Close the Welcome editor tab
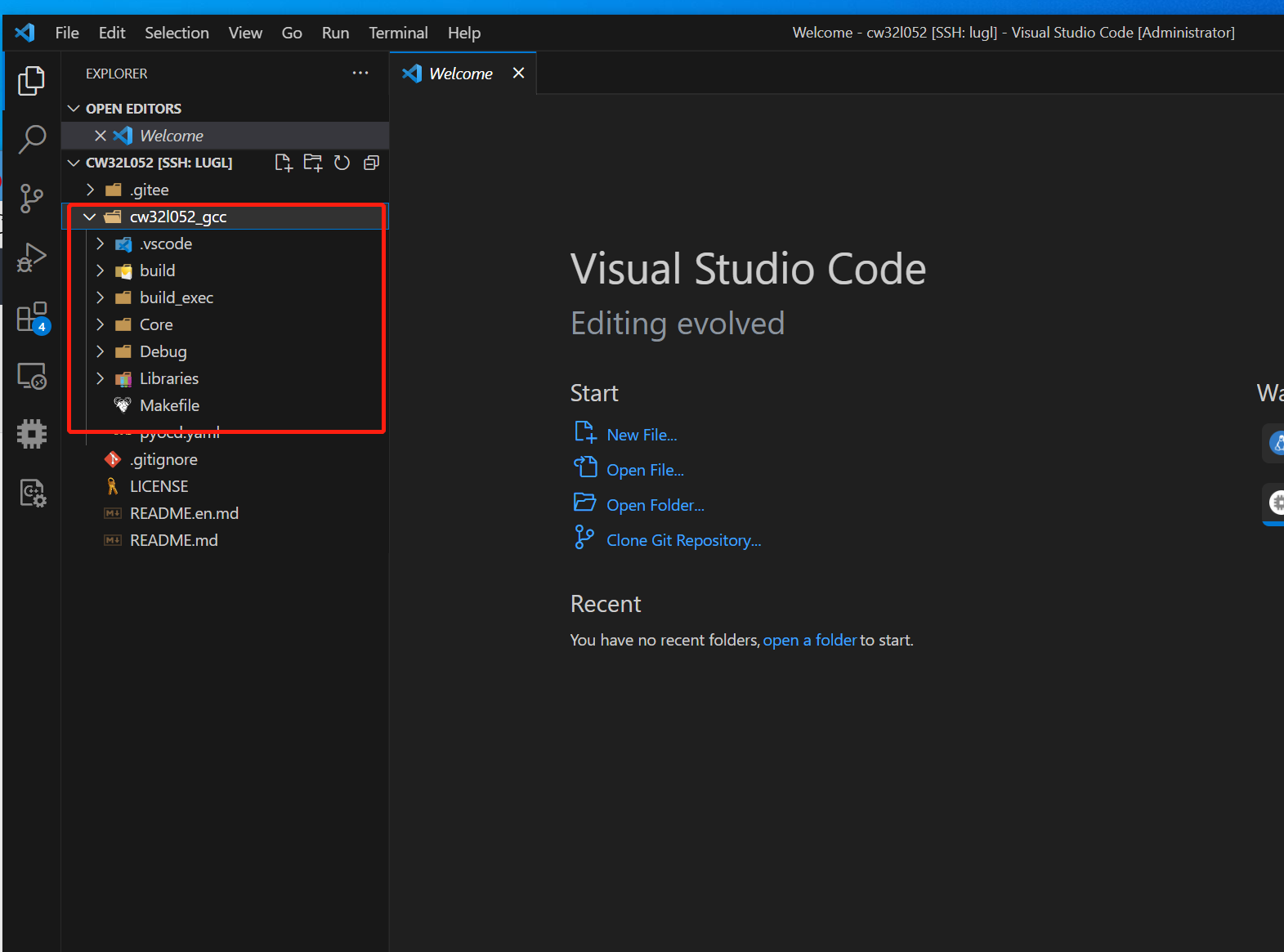Image resolution: width=1284 pixels, height=952 pixels. click(518, 73)
